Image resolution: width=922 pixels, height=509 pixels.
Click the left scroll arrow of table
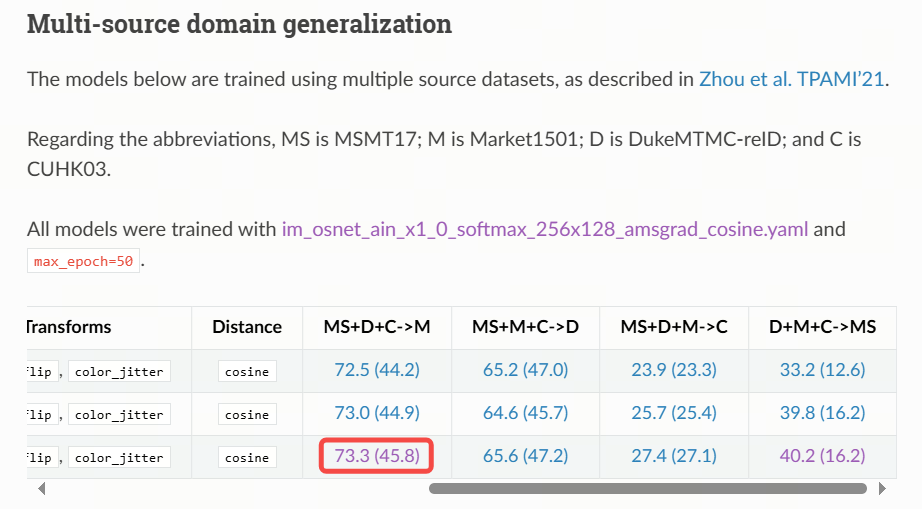point(41,489)
